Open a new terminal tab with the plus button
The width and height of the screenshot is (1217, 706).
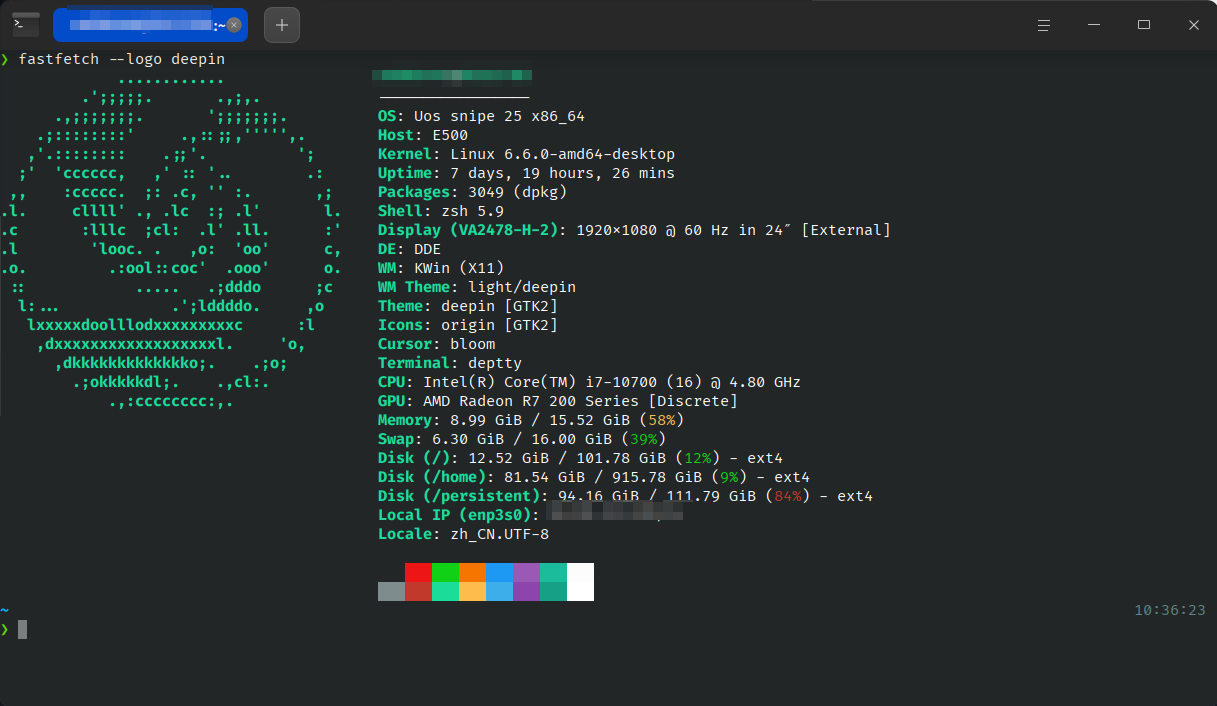[282, 25]
